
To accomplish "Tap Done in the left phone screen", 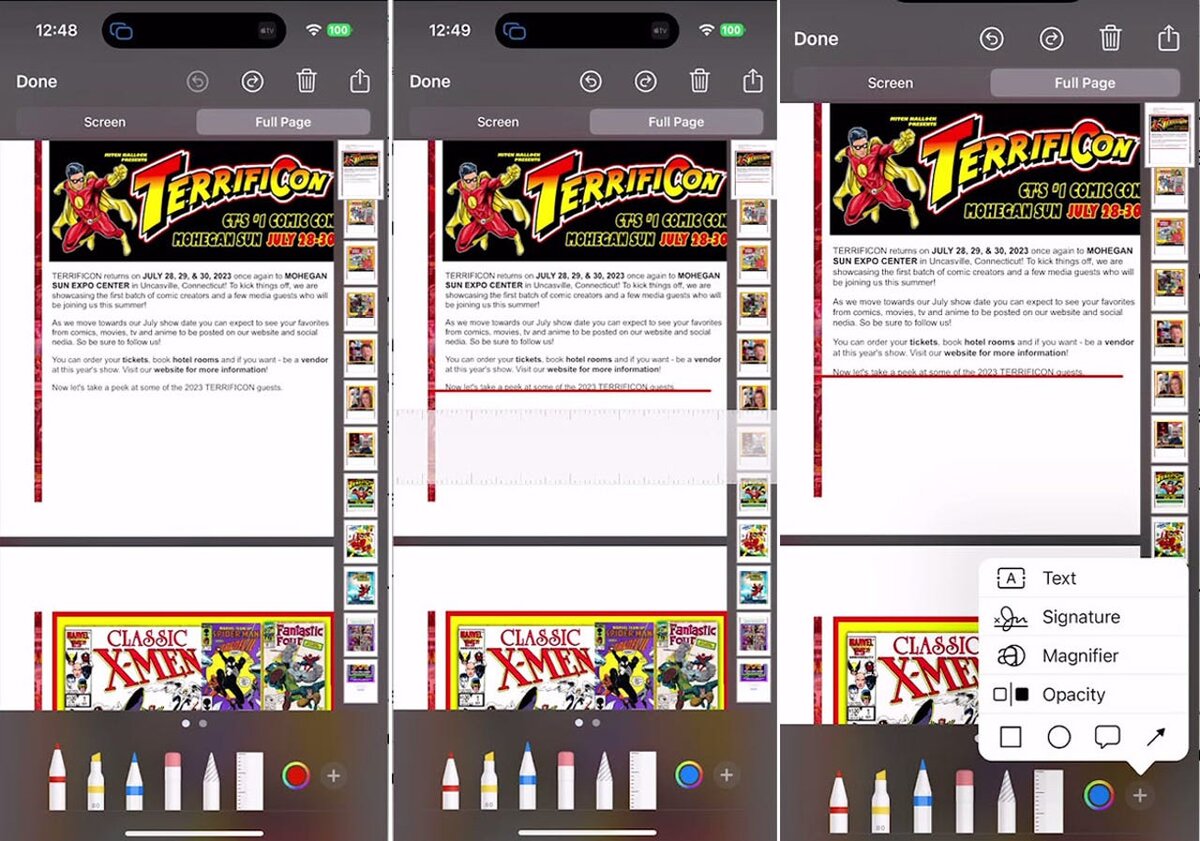I will (37, 82).
